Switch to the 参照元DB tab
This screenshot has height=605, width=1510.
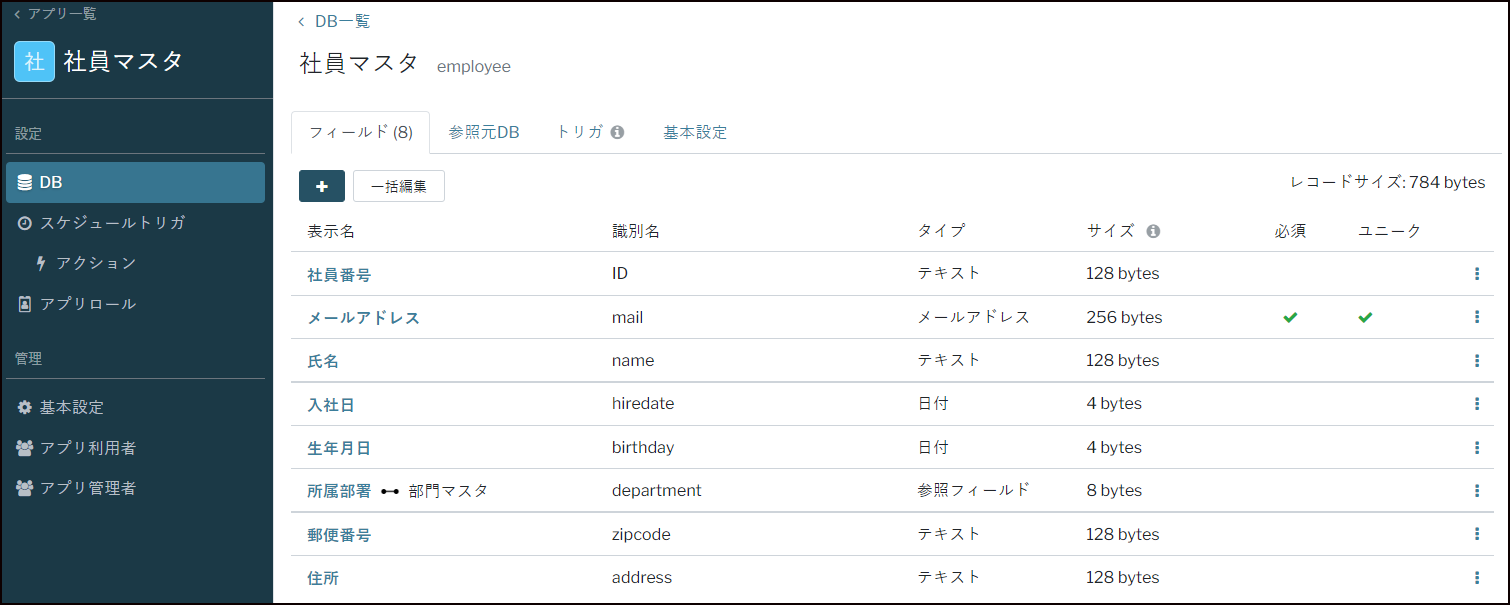484,132
